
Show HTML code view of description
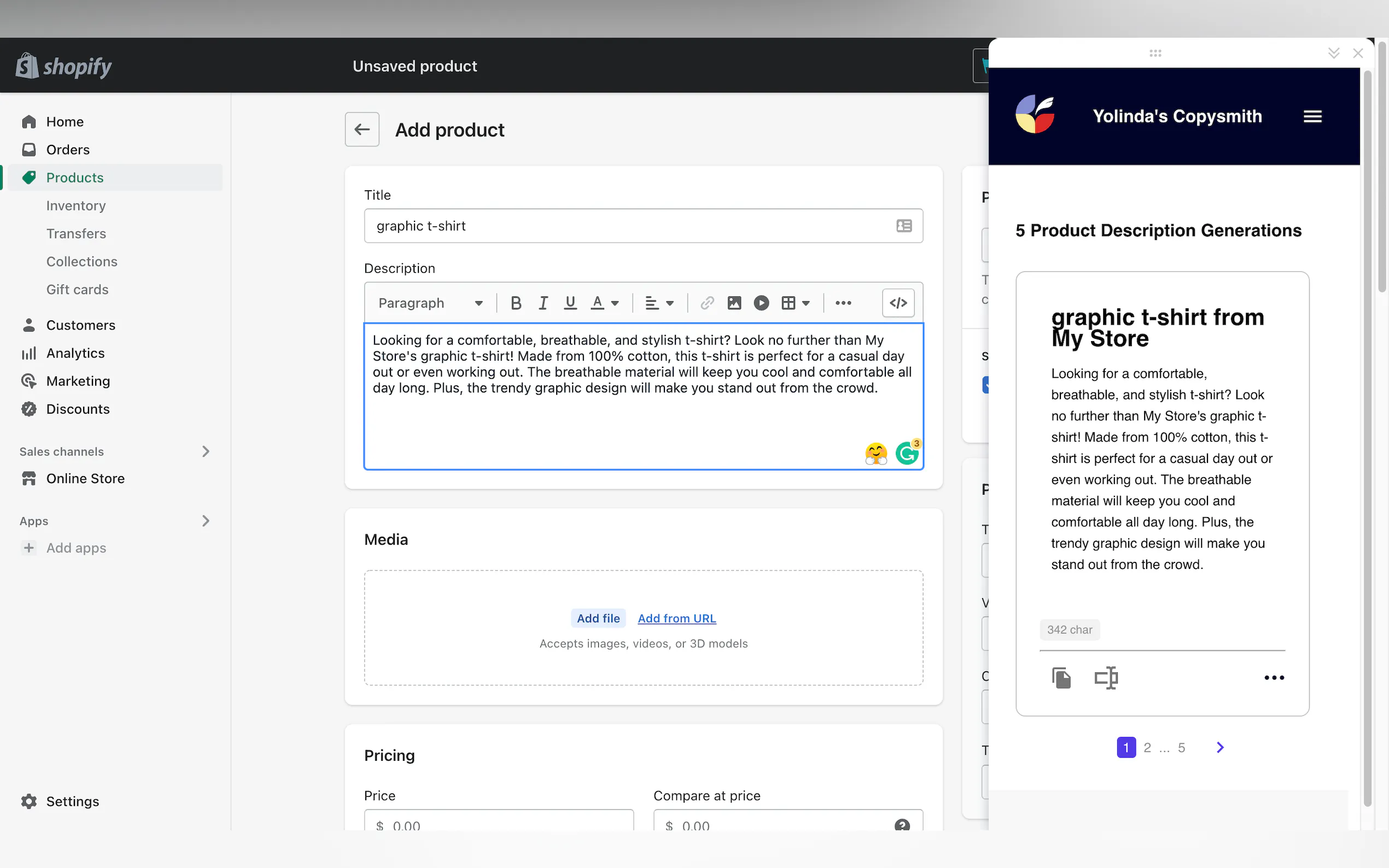coord(898,302)
